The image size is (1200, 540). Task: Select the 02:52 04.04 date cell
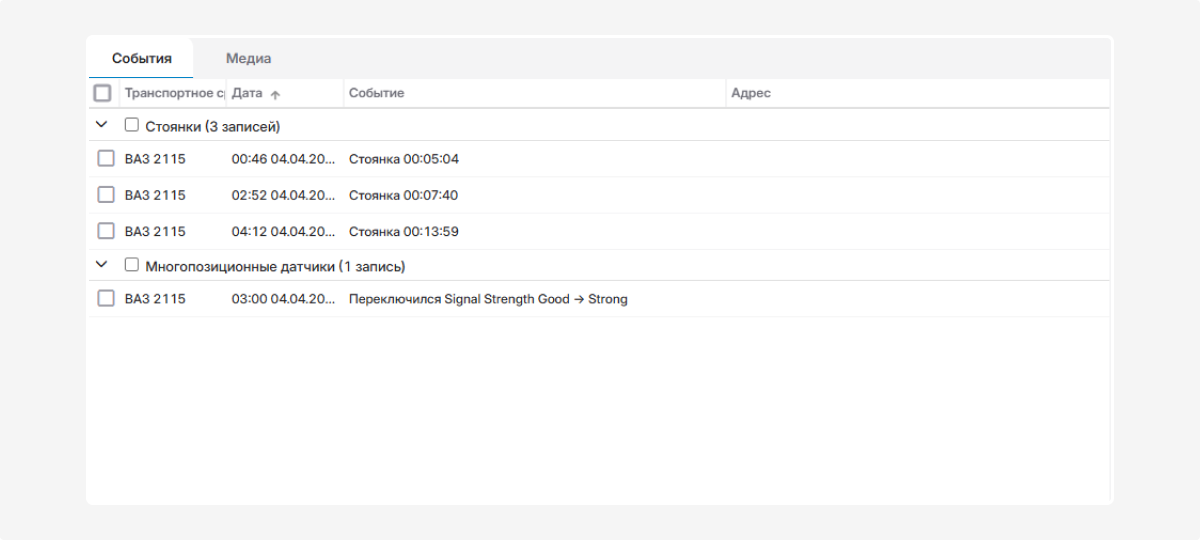[284, 195]
